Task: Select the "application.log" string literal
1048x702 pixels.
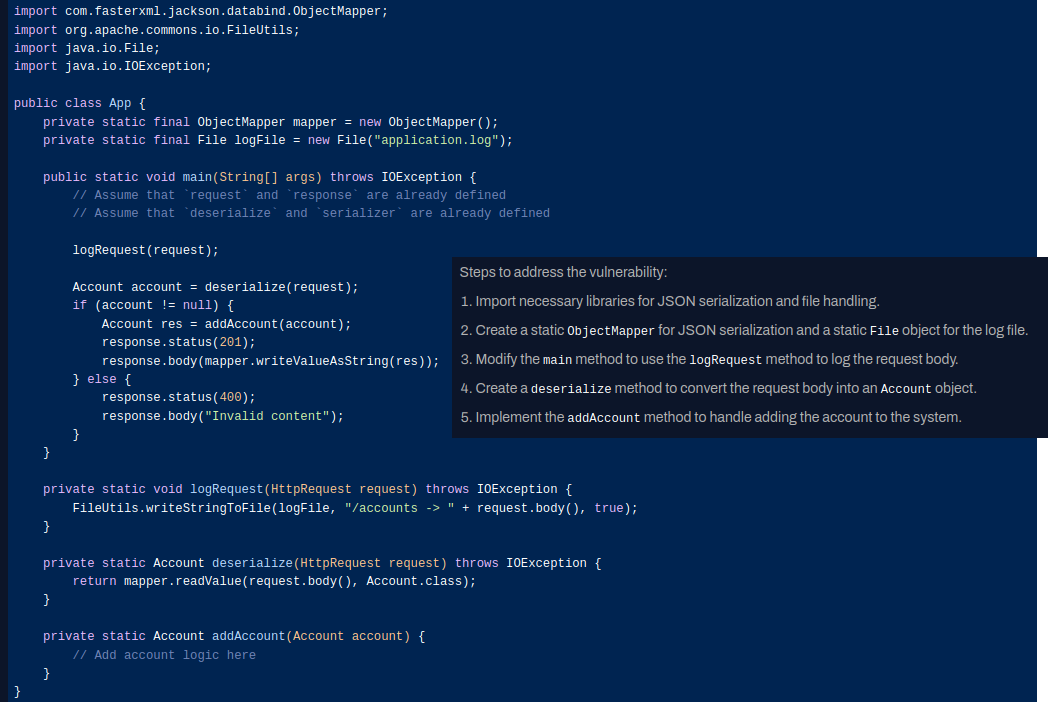Action: click(435, 140)
